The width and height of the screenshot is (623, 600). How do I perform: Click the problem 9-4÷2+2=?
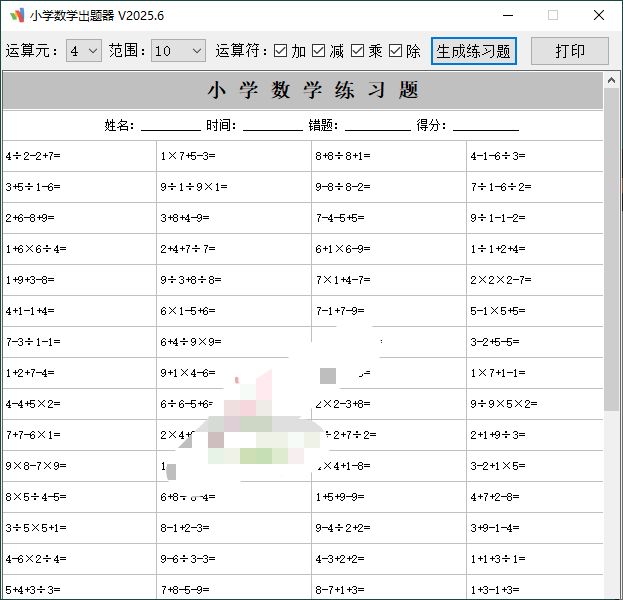(x=342, y=528)
